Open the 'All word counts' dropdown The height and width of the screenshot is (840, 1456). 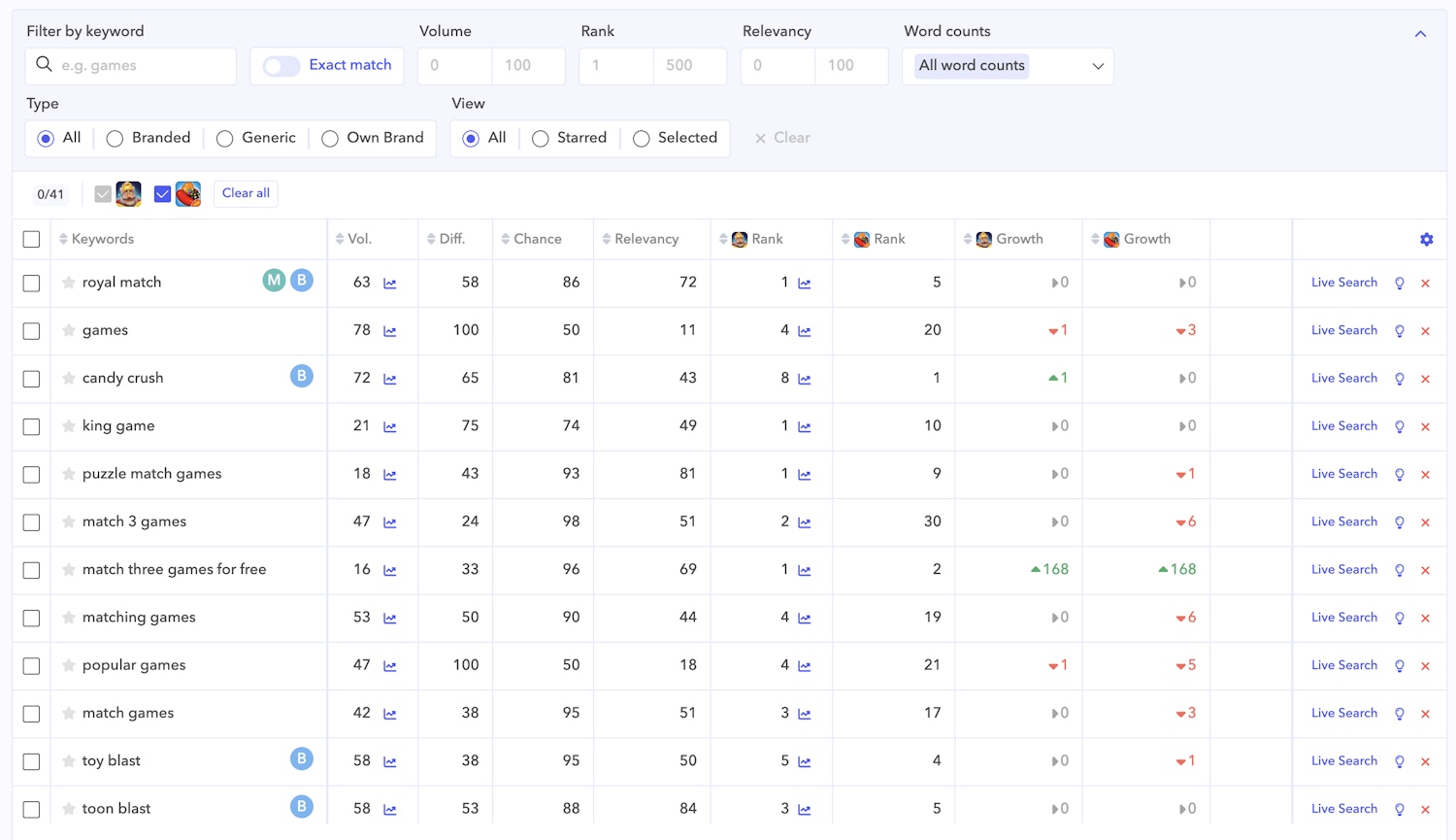pos(1008,66)
